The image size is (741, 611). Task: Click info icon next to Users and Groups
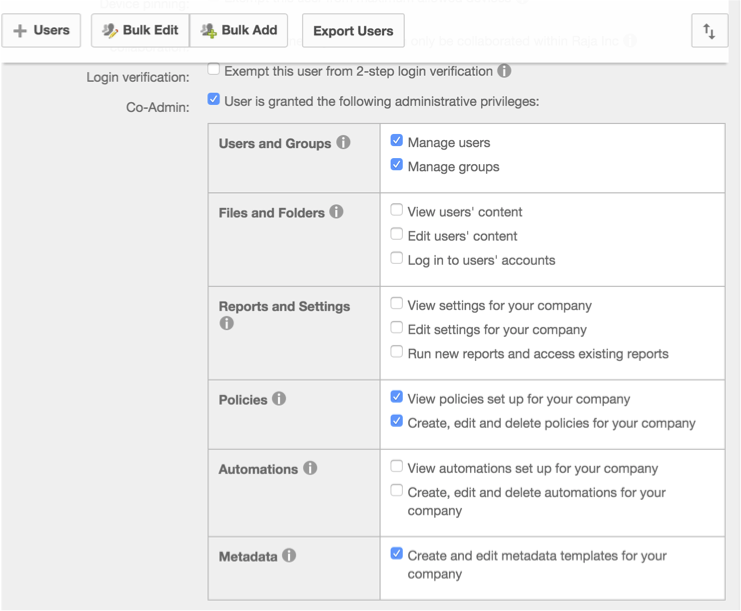343,143
